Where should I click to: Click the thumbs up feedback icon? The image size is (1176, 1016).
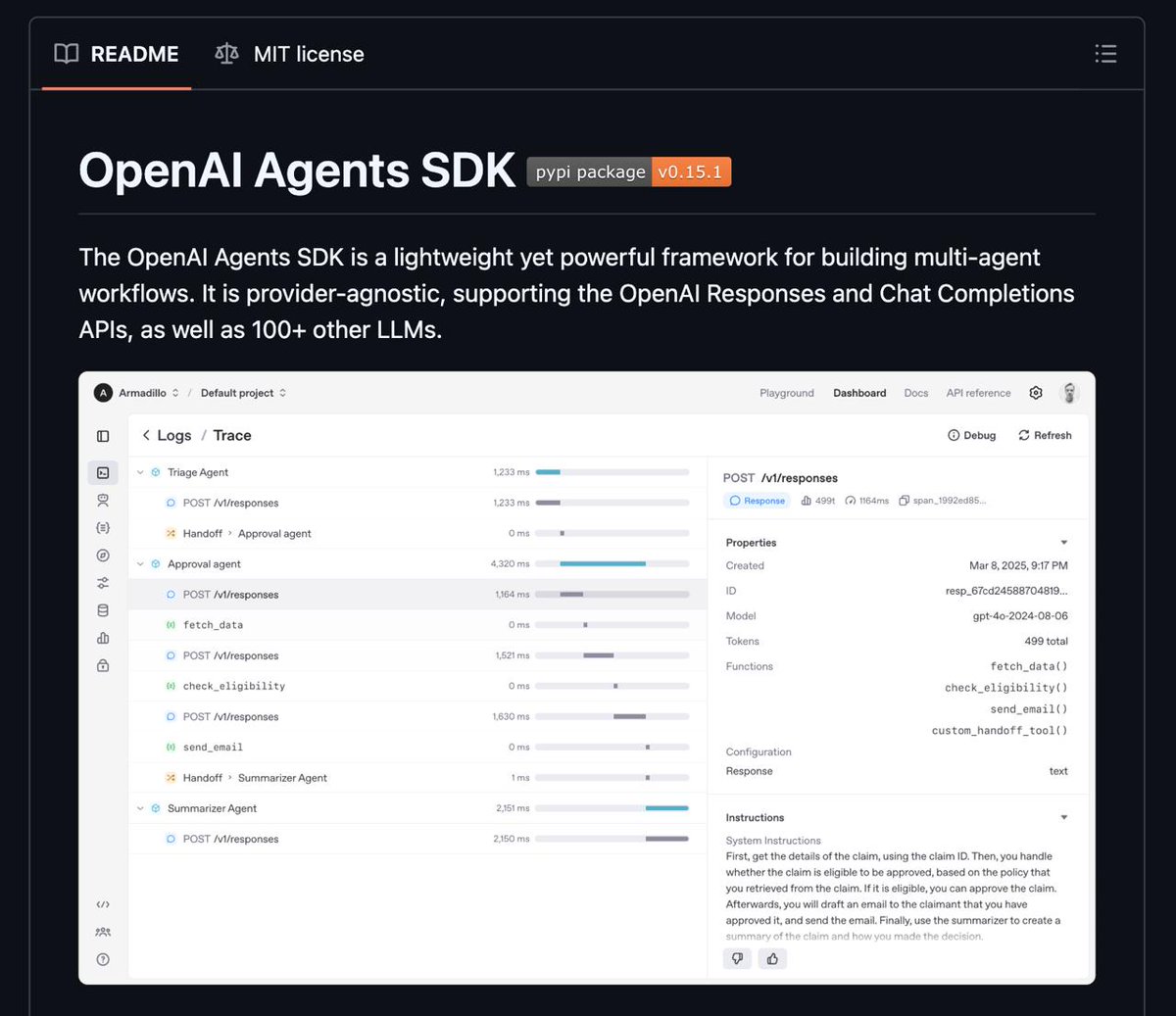coord(772,959)
